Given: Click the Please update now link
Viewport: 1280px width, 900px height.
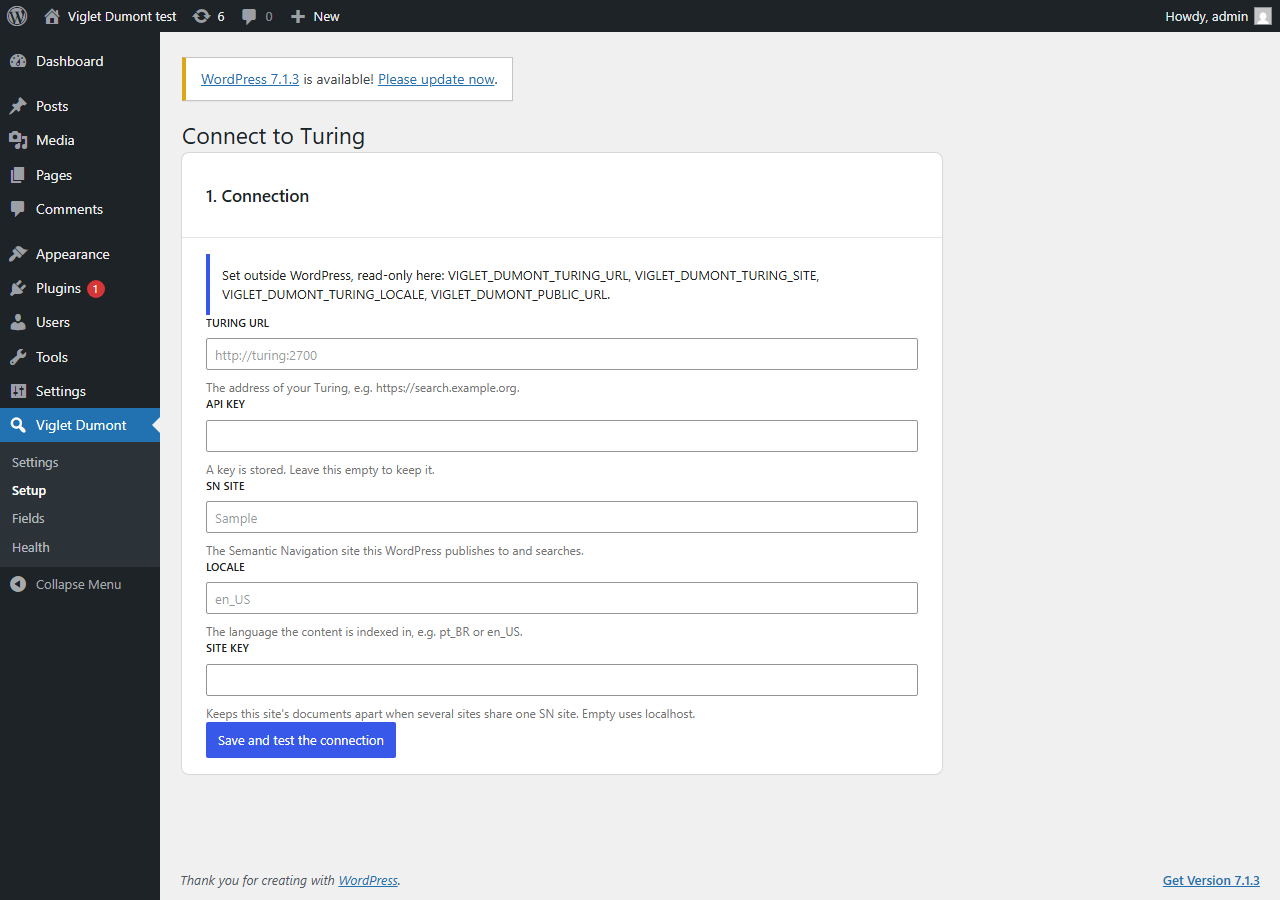Looking at the screenshot, I should pyautogui.click(x=436, y=79).
